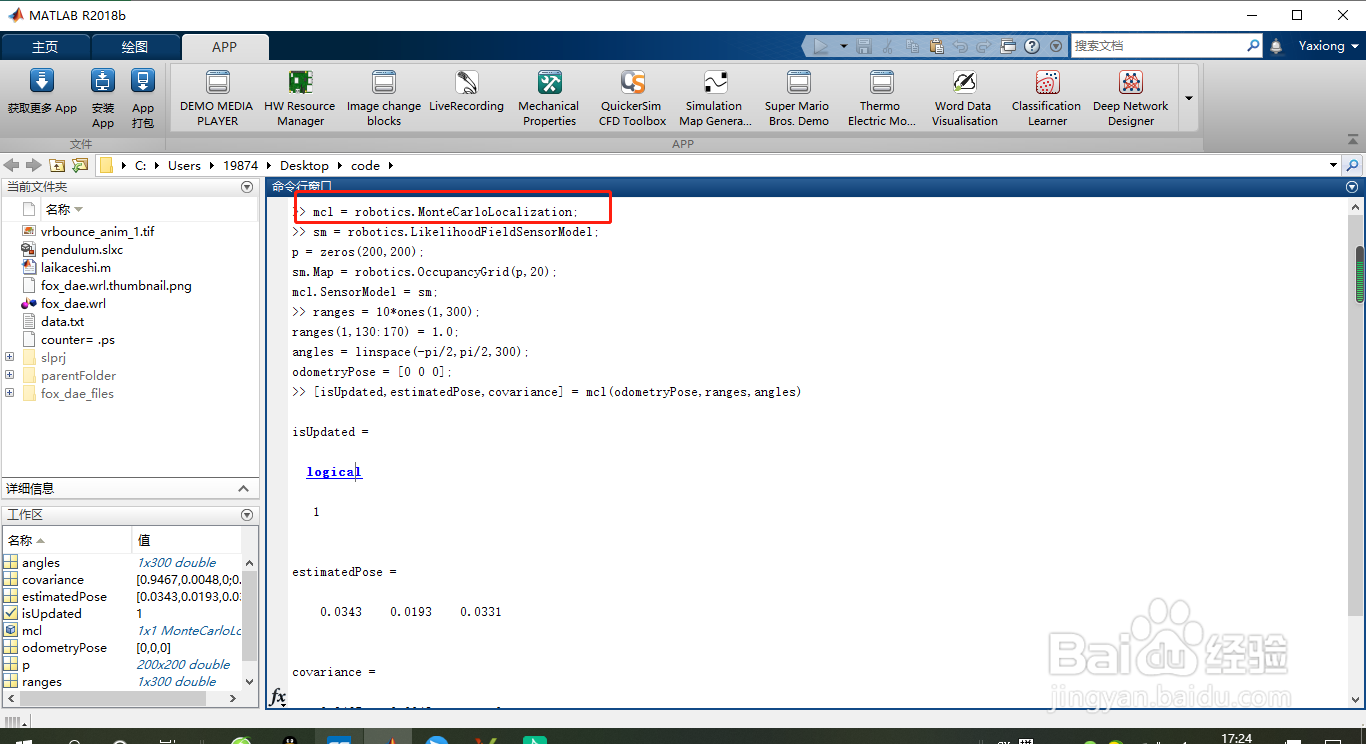1366x744 pixels.
Task: Sort files by the 名称 column header
Action: coord(64,209)
